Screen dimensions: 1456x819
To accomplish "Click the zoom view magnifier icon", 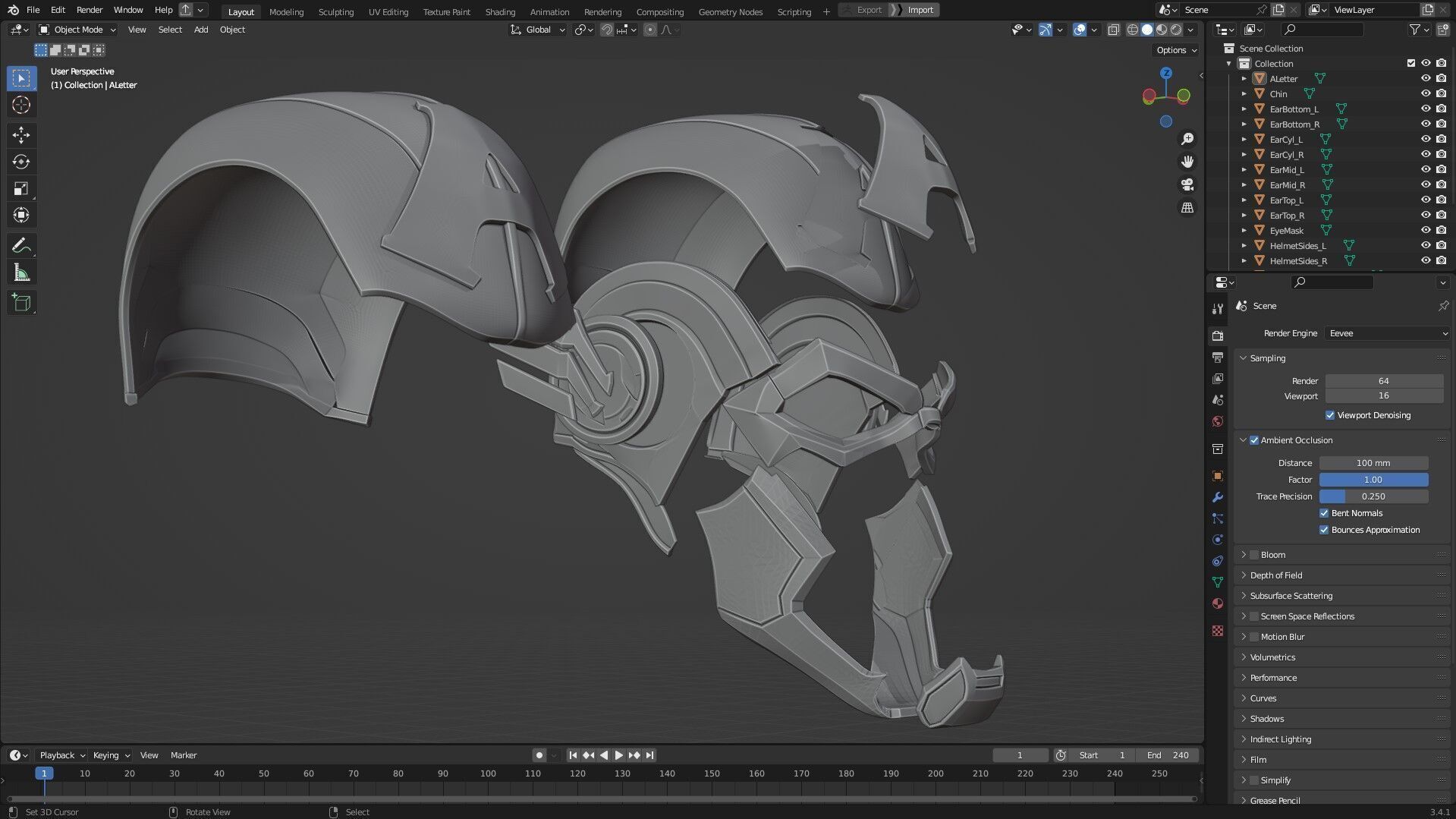I will (x=1187, y=139).
